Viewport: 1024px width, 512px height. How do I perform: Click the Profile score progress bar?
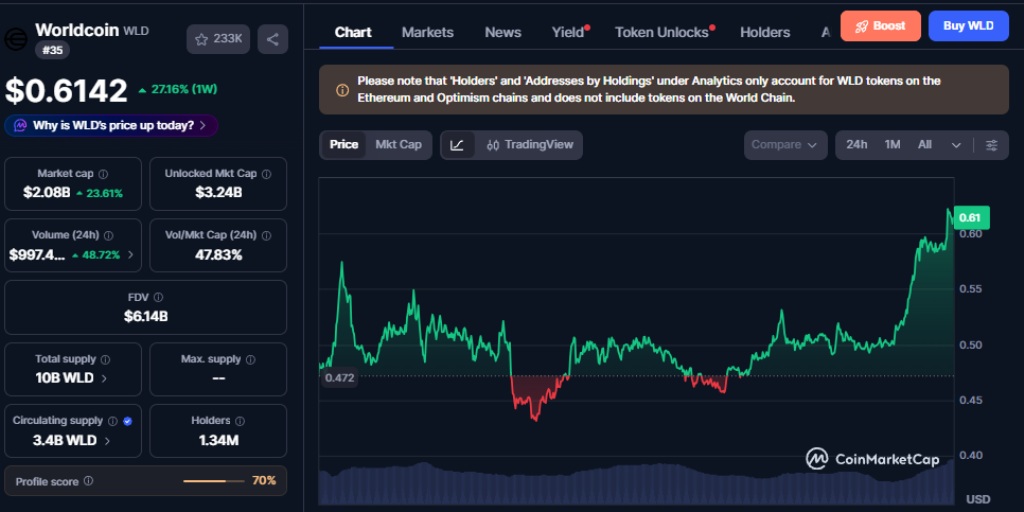[x=214, y=481]
